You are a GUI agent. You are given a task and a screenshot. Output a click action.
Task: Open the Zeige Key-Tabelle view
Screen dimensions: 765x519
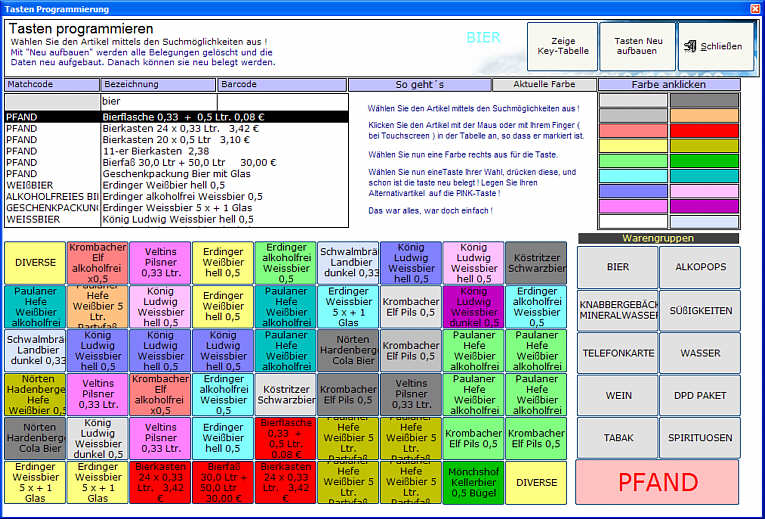coord(563,46)
